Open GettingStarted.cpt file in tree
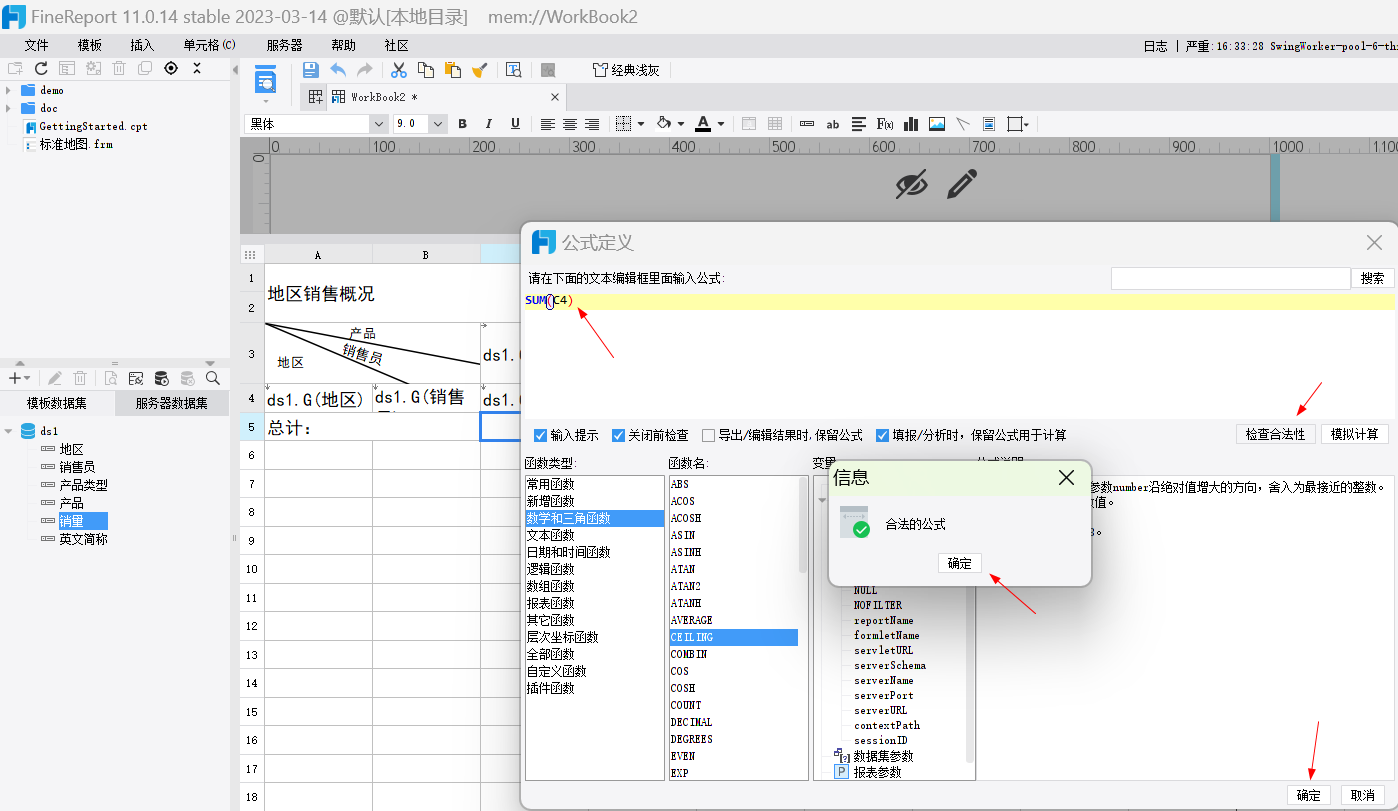The height and width of the screenshot is (811, 1398). 93,127
